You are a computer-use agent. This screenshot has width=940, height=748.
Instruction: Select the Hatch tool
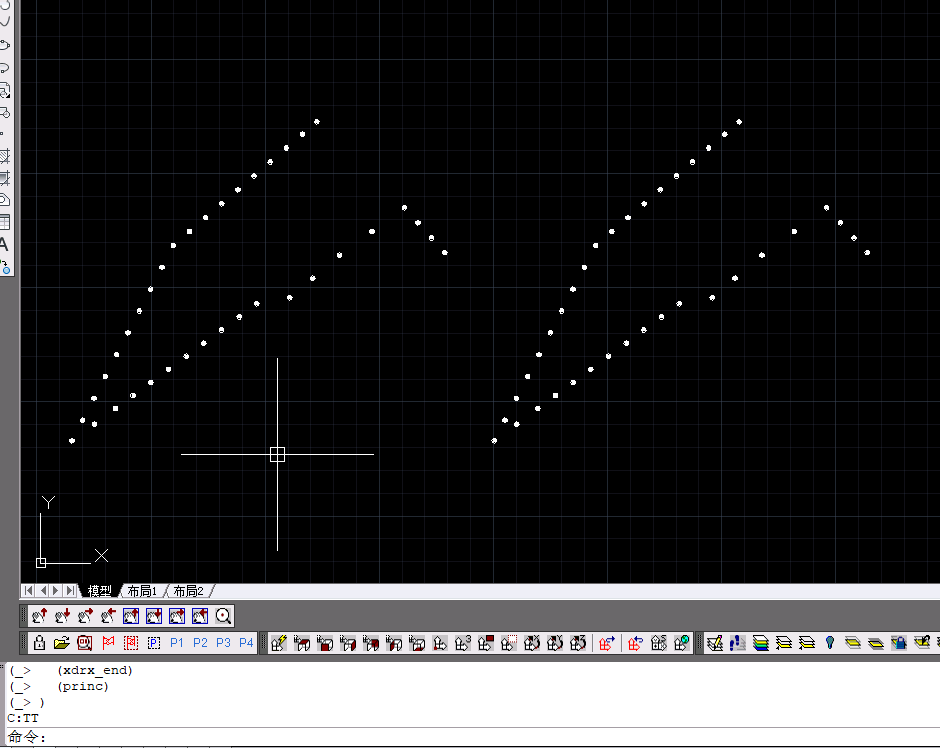5,156
